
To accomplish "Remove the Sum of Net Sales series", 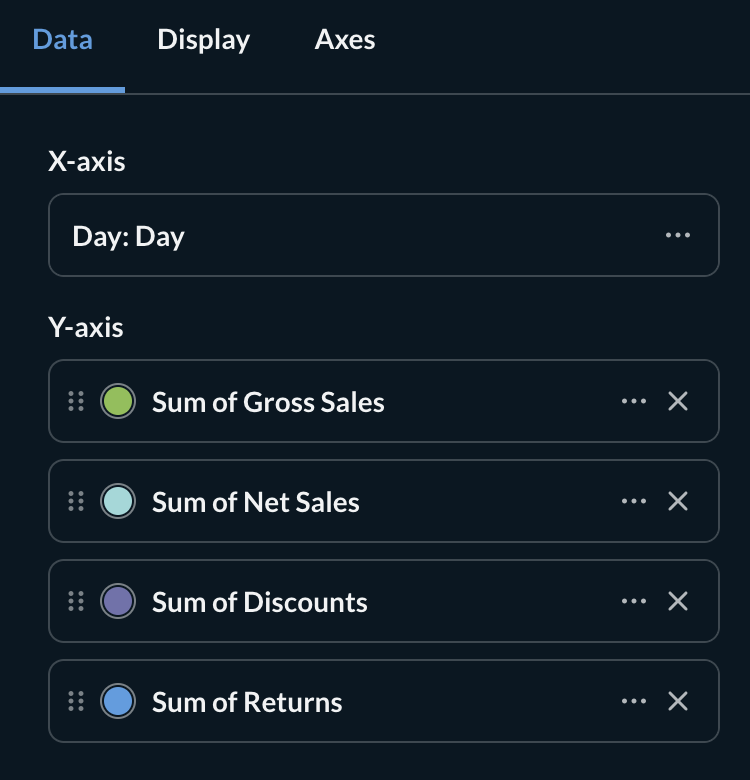I will 678,501.
